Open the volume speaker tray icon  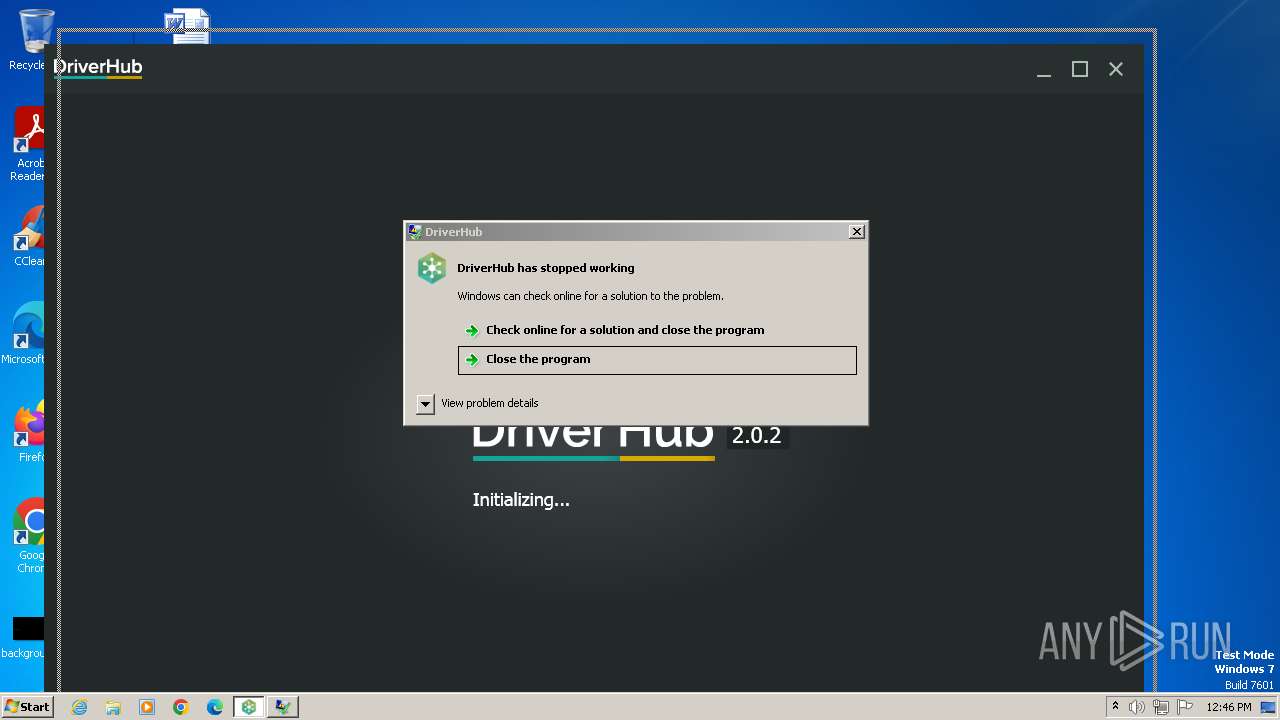click(1136, 707)
